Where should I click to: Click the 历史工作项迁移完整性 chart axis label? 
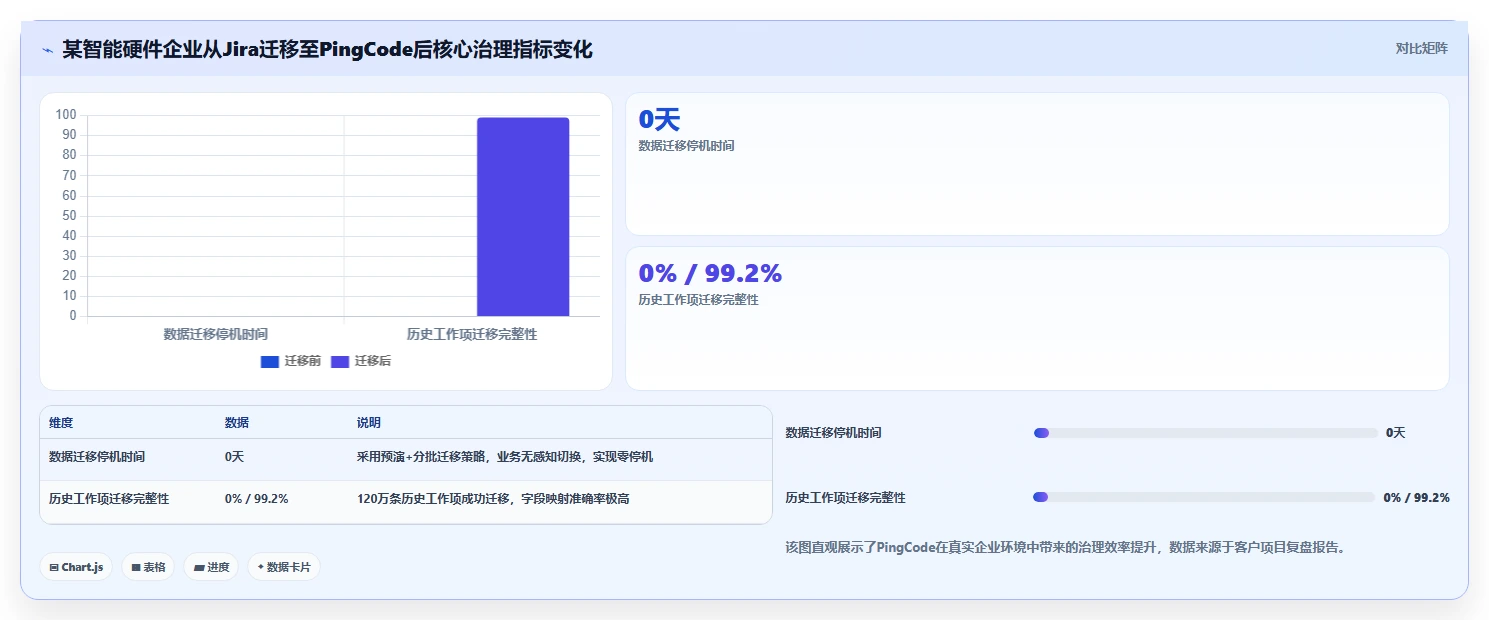click(x=472, y=334)
